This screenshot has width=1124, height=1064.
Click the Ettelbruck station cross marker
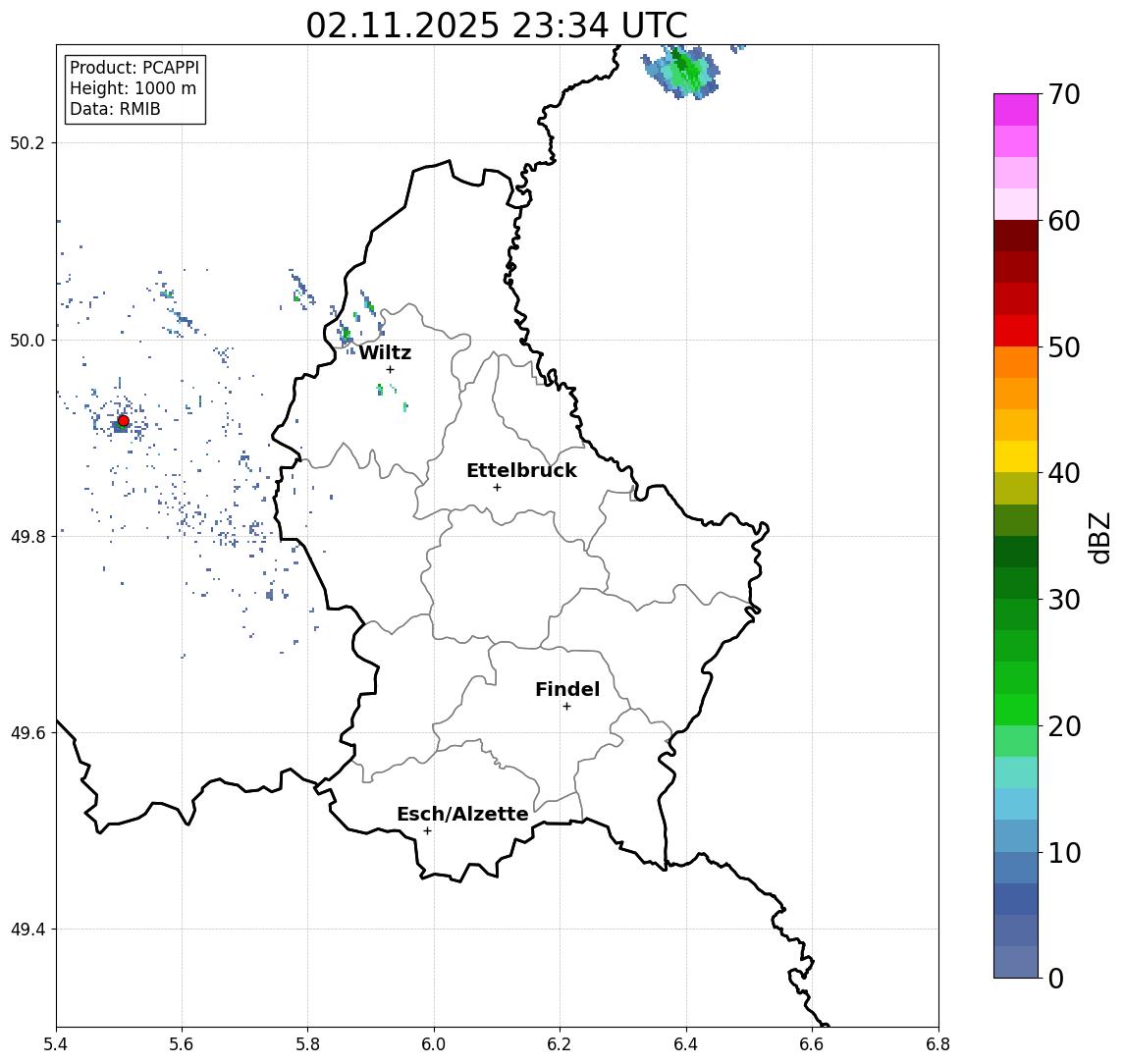pyautogui.click(x=497, y=488)
